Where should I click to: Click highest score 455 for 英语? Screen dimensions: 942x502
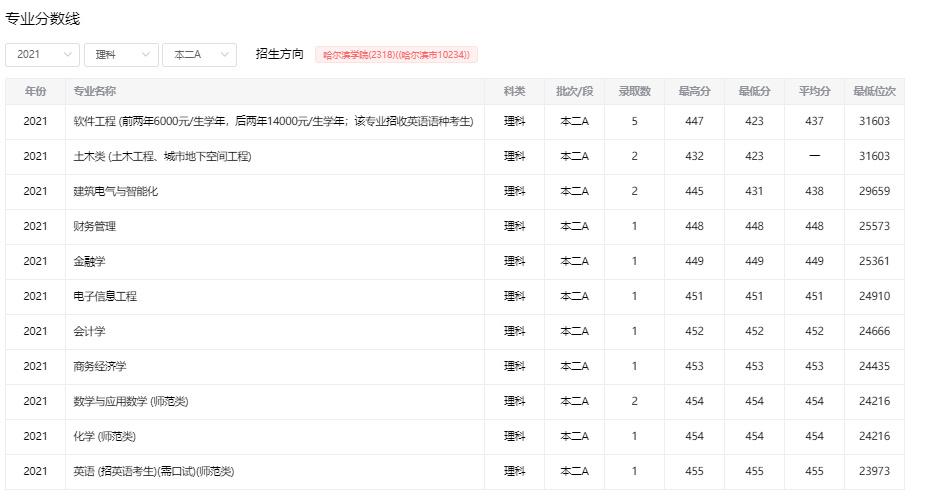click(x=694, y=471)
